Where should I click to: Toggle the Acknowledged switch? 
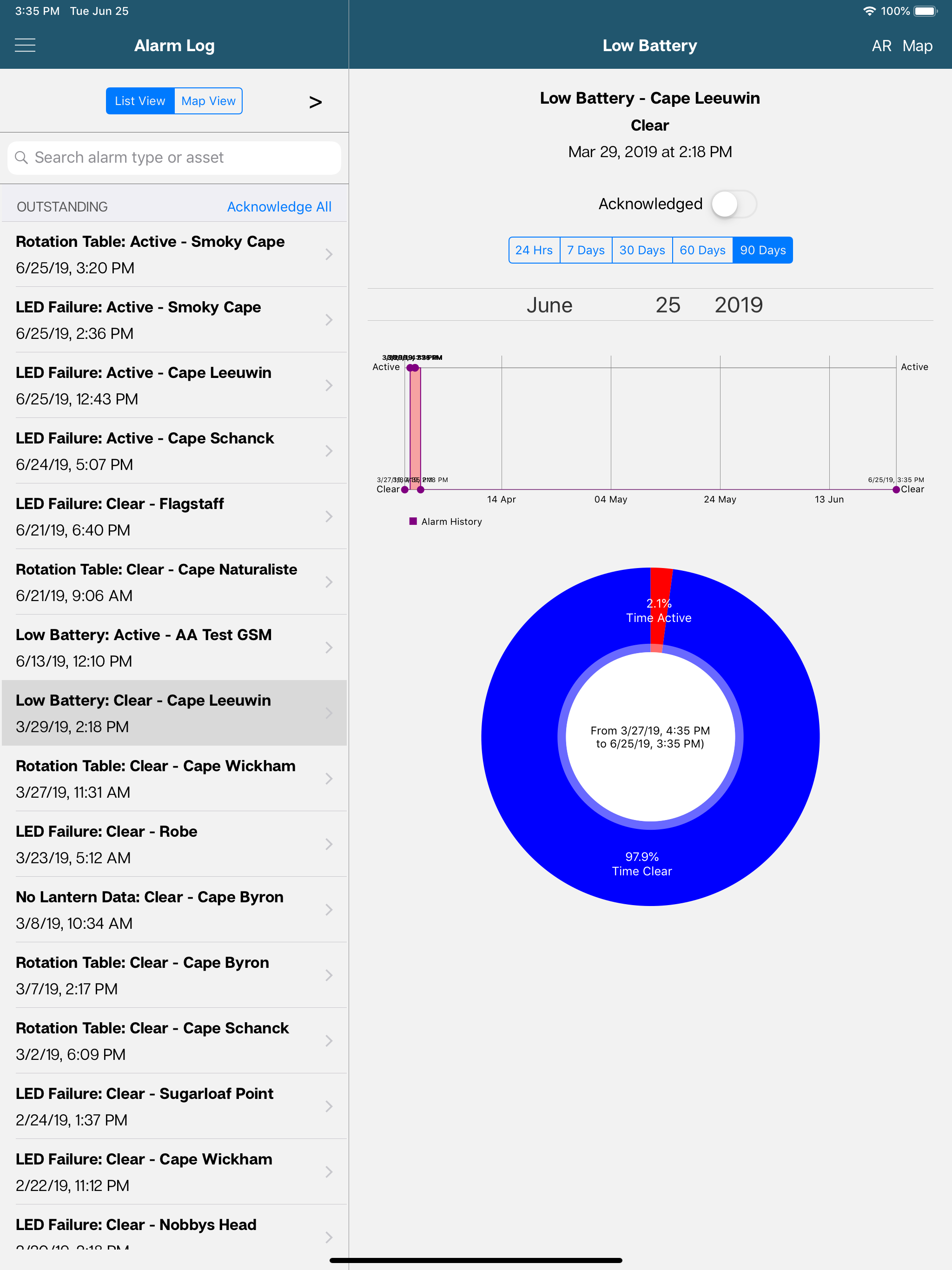pos(734,204)
